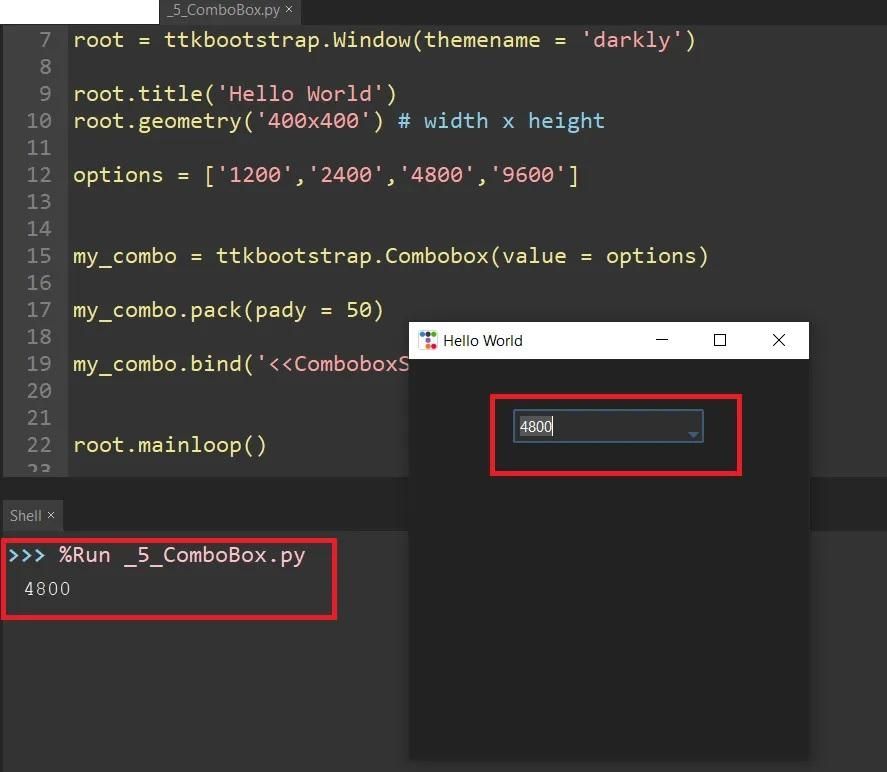Click the root.mainloop() line
The height and width of the screenshot is (772, 887).
tap(169, 445)
